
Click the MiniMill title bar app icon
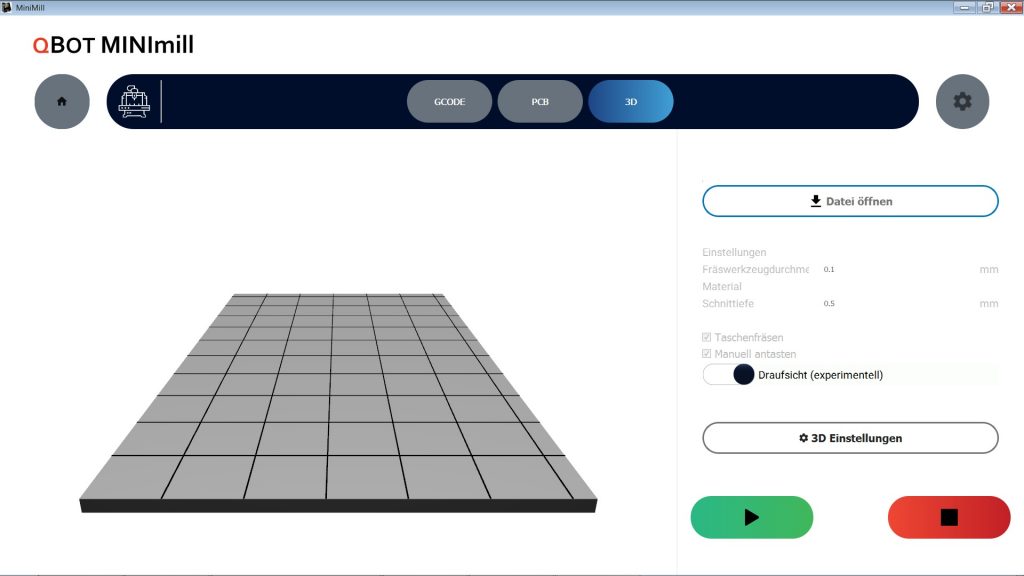(7, 7)
